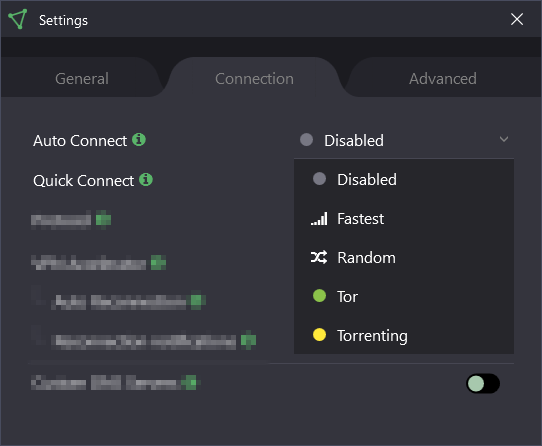The height and width of the screenshot is (446, 542).
Task: Click the Quick Connect label
Action: coord(83,180)
